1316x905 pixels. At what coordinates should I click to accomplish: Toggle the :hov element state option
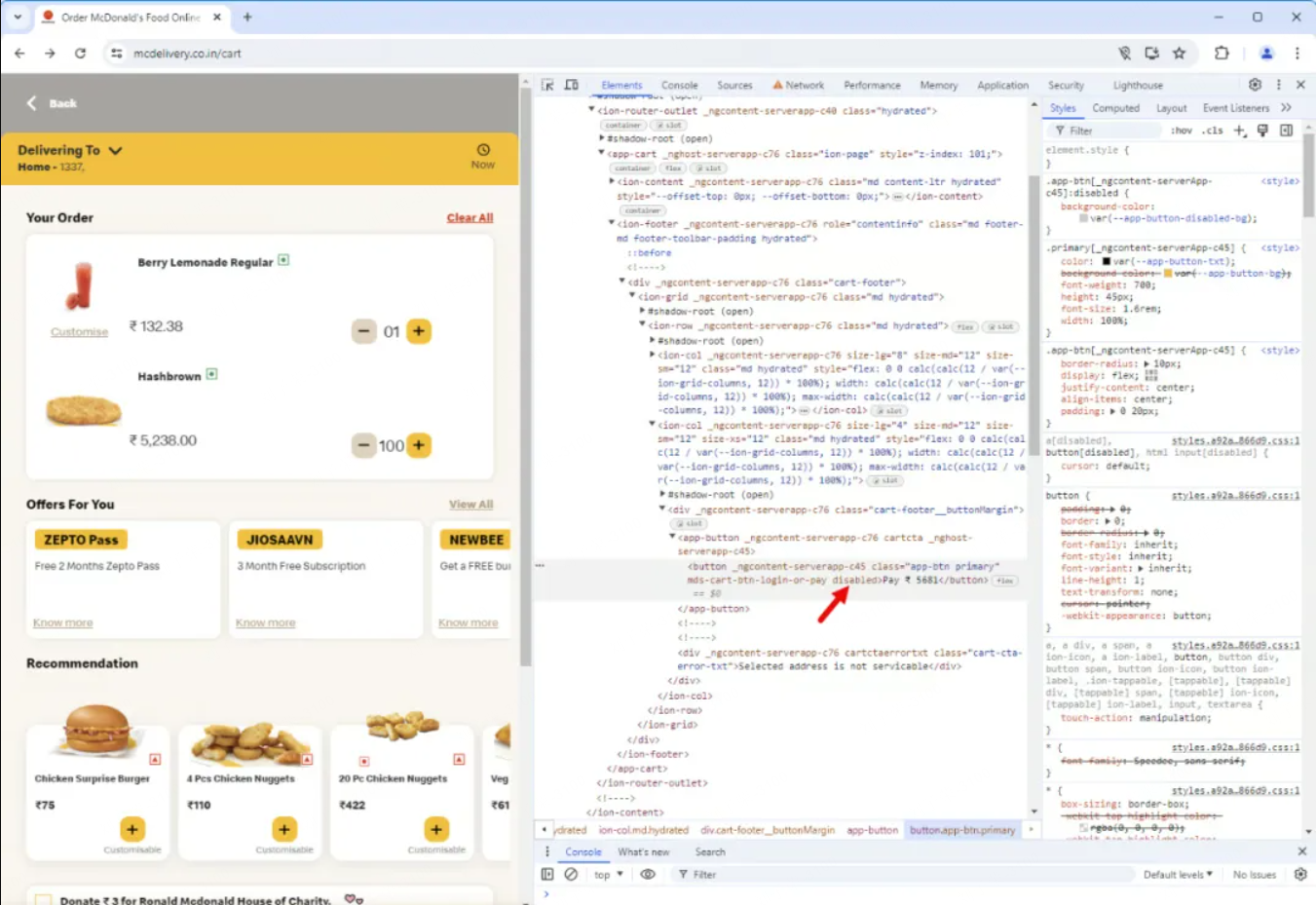click(x=1181, y=131)
